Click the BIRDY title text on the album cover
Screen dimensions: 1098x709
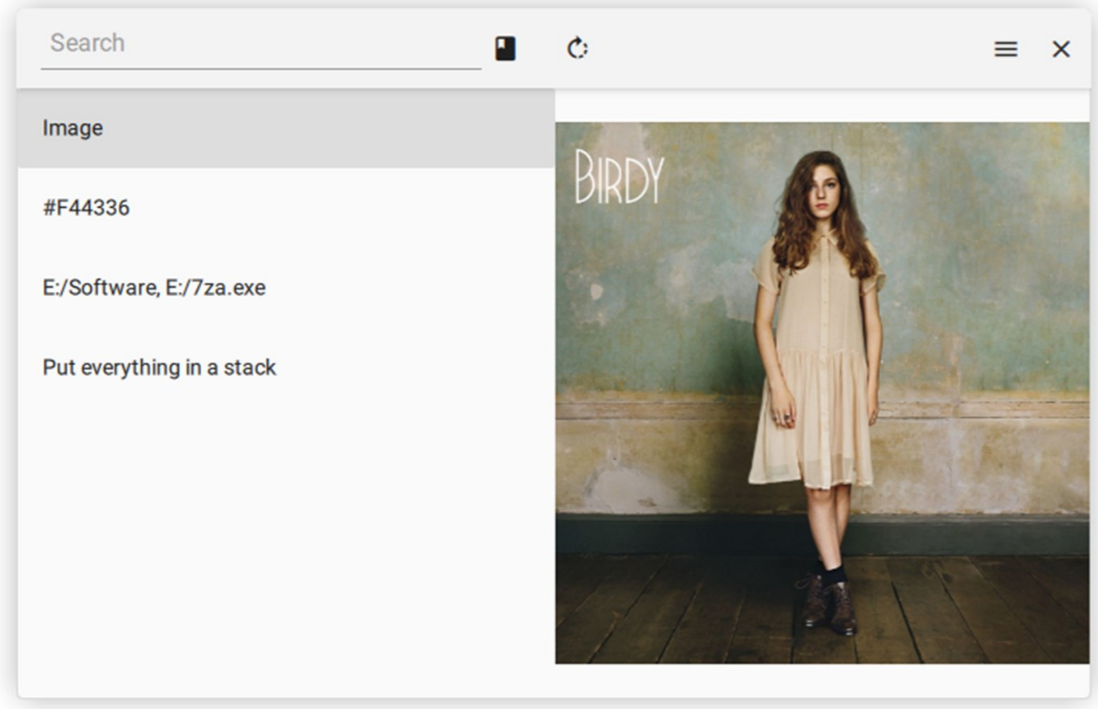point(619,178)
